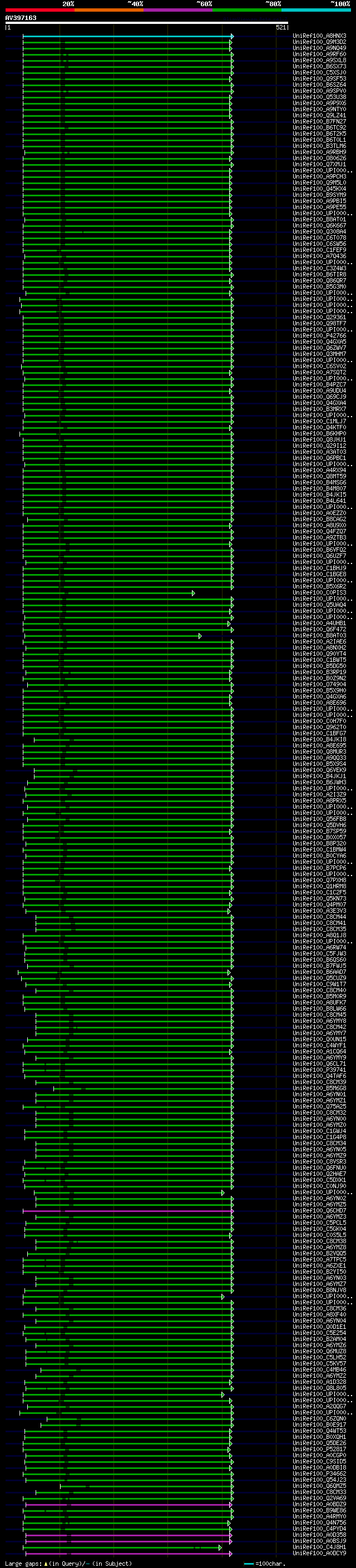Click the label UniRef100_A0DCY9
Image resolution: width=356 pixels, height=1568 pixels.
pyautogui.click(x=319, y=1552)
